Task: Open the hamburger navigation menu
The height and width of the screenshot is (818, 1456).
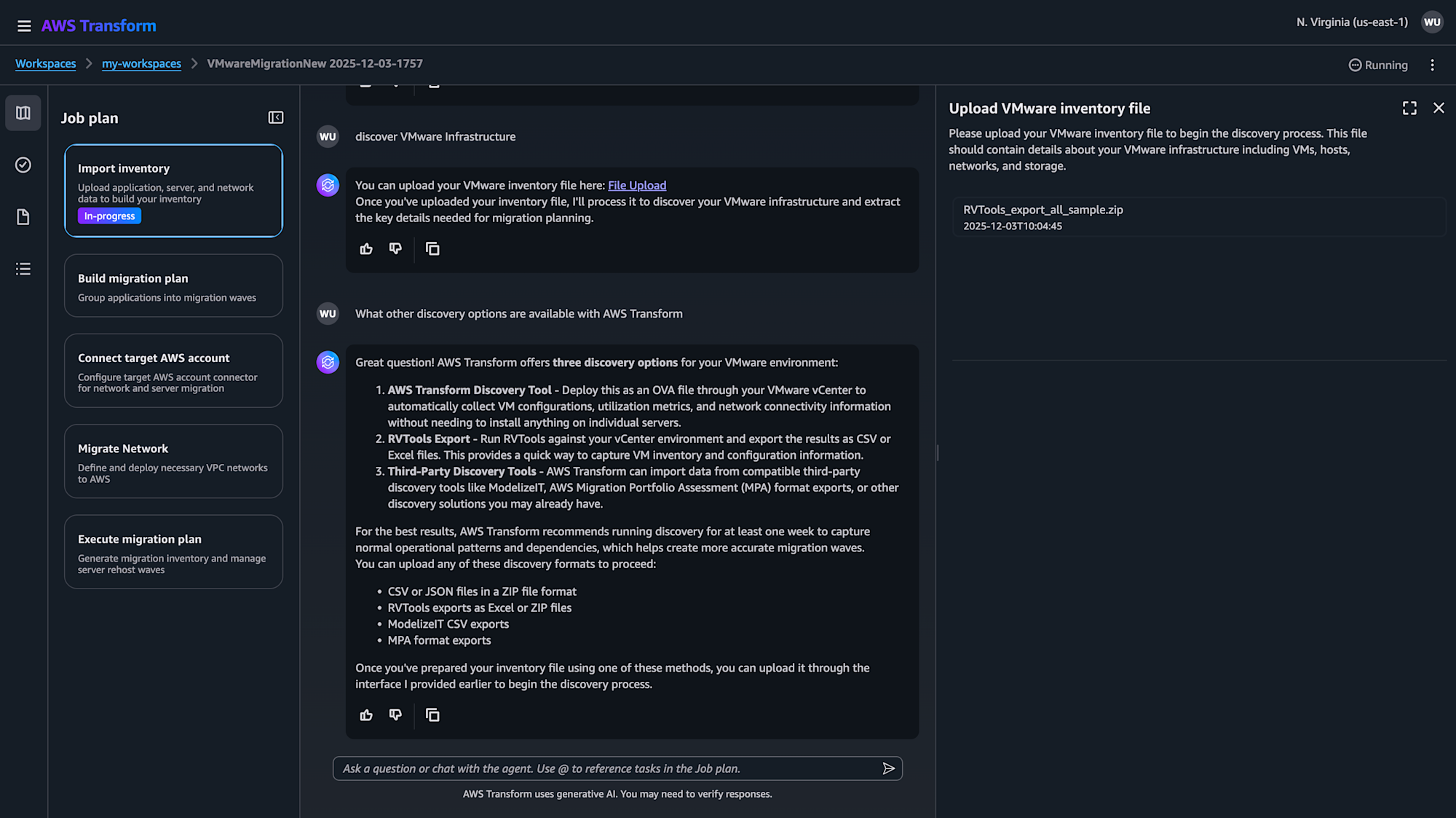Action: [x=24, y=26]
